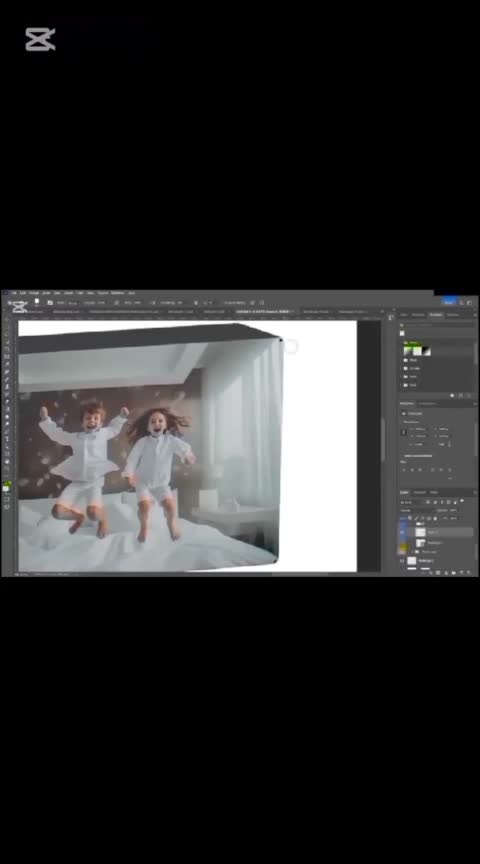The image size is (480, 864).
Task: Switch to the Channels tab
Action: pyautogui.click(x=419, y=493)
